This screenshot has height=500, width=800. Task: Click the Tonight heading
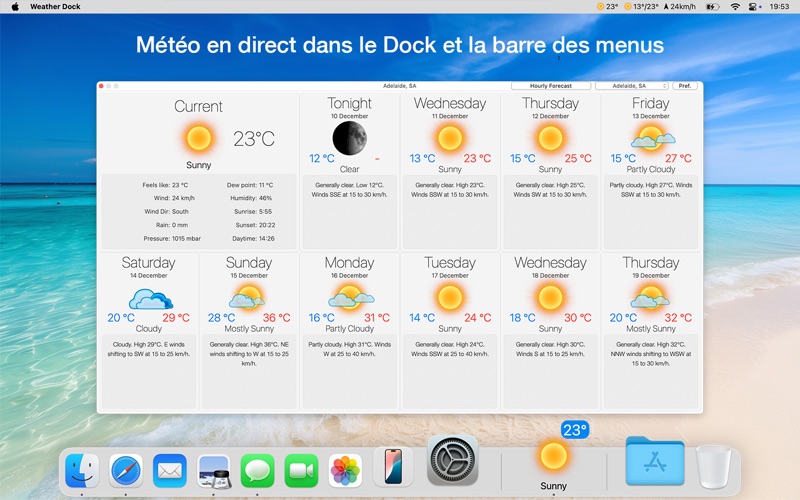click(x=349, y=104)
